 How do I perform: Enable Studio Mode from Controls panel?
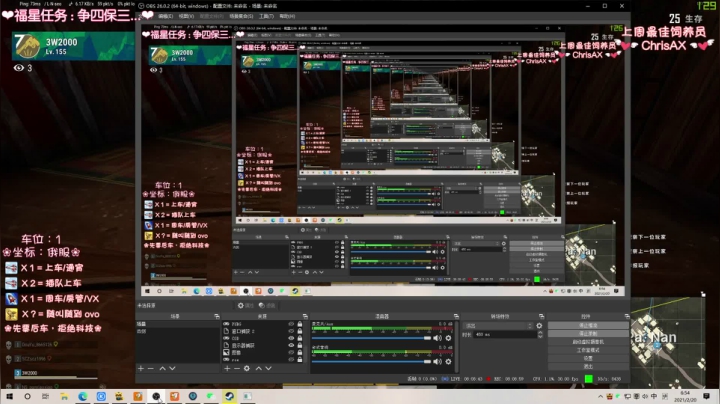point(588,350)
